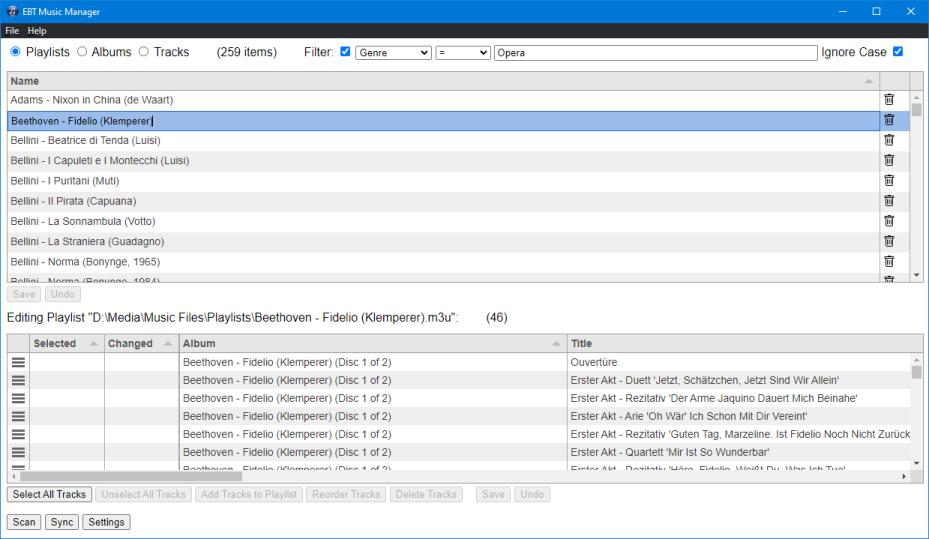Open the Genre filter field dropdown
Viewport: 929px width, 539px height.
tap(393, 53)
